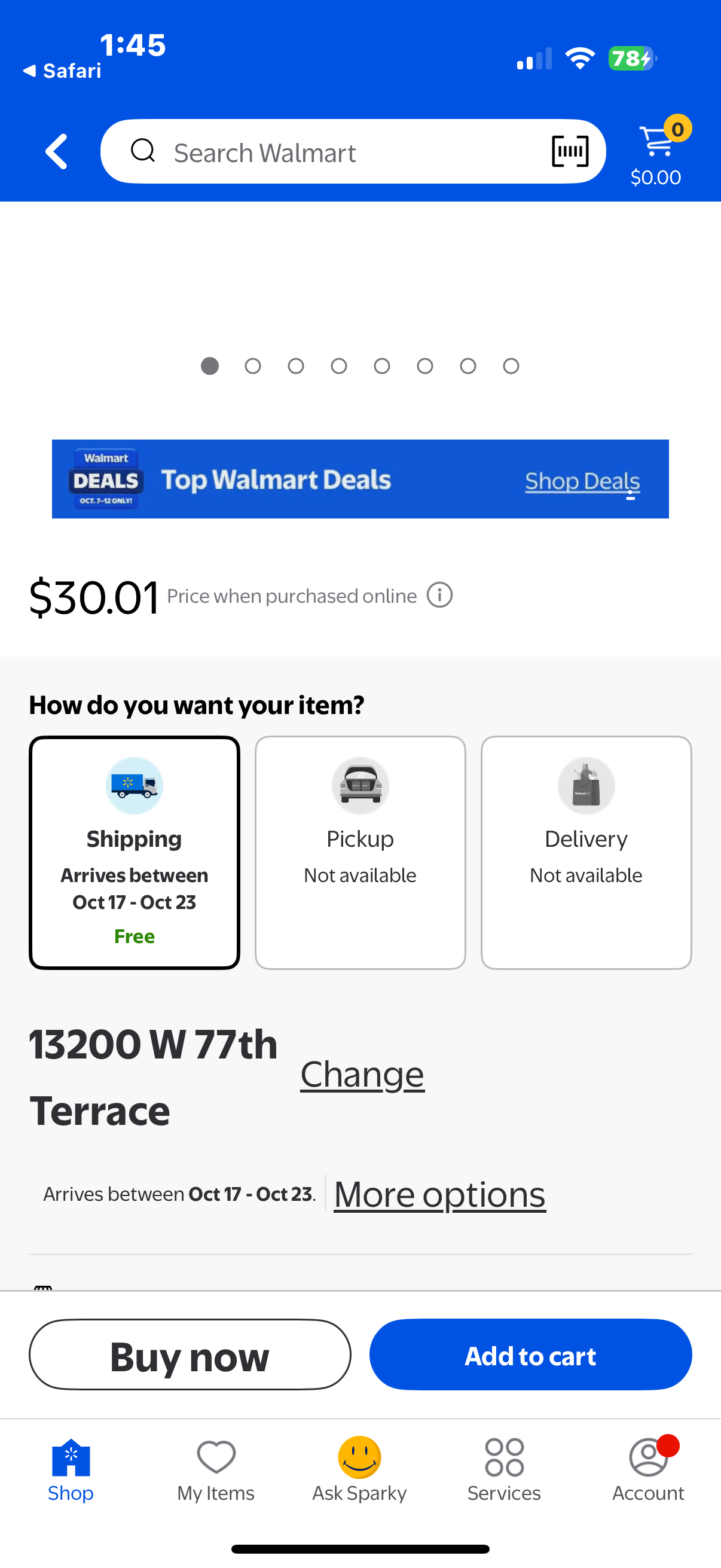Tap the Walmart Deals badge logo
The image size is (721, 1568).
point(106,479)
